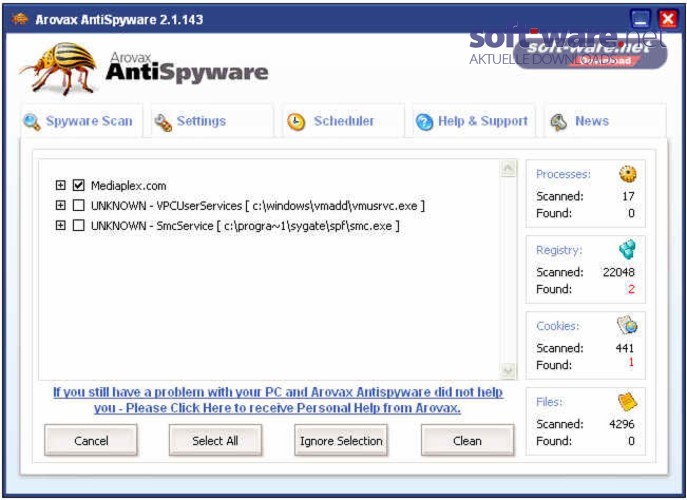Click the Spyware Scan magnifier icon

pos(32,122)
